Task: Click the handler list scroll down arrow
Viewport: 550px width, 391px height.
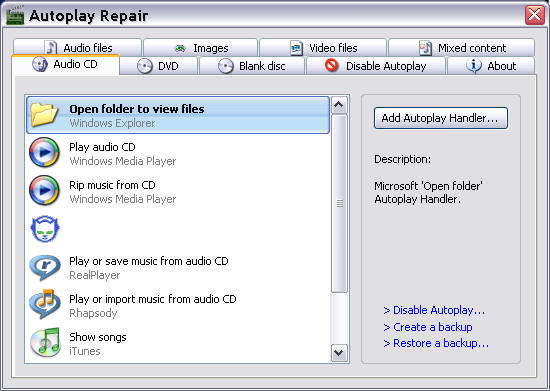Action: point(339,353)
